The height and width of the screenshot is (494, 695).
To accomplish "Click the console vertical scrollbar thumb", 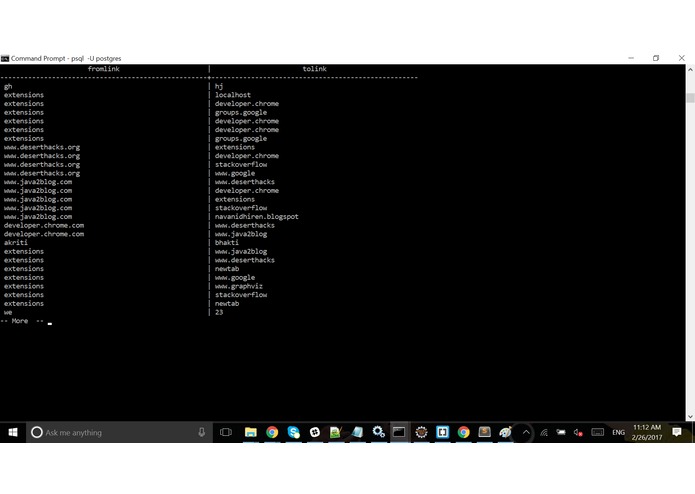I will click(x=690, y=97).
